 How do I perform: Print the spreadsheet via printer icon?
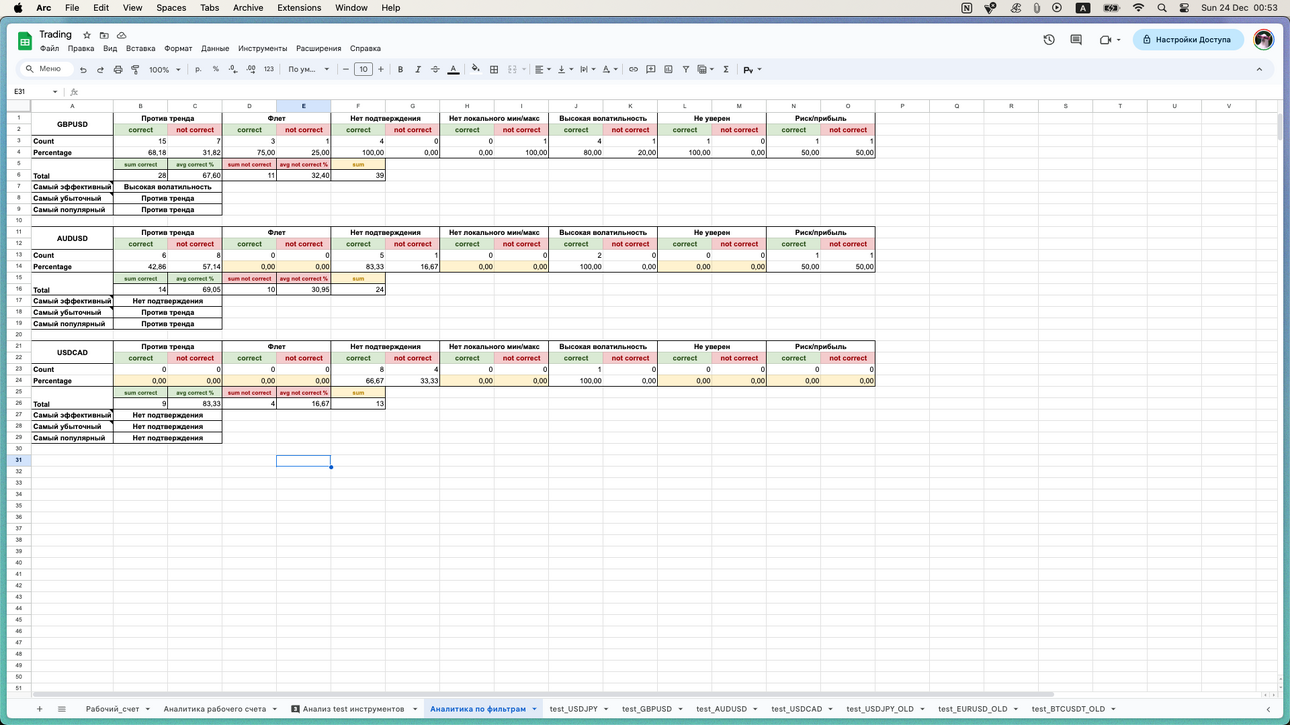coord(118,69)
